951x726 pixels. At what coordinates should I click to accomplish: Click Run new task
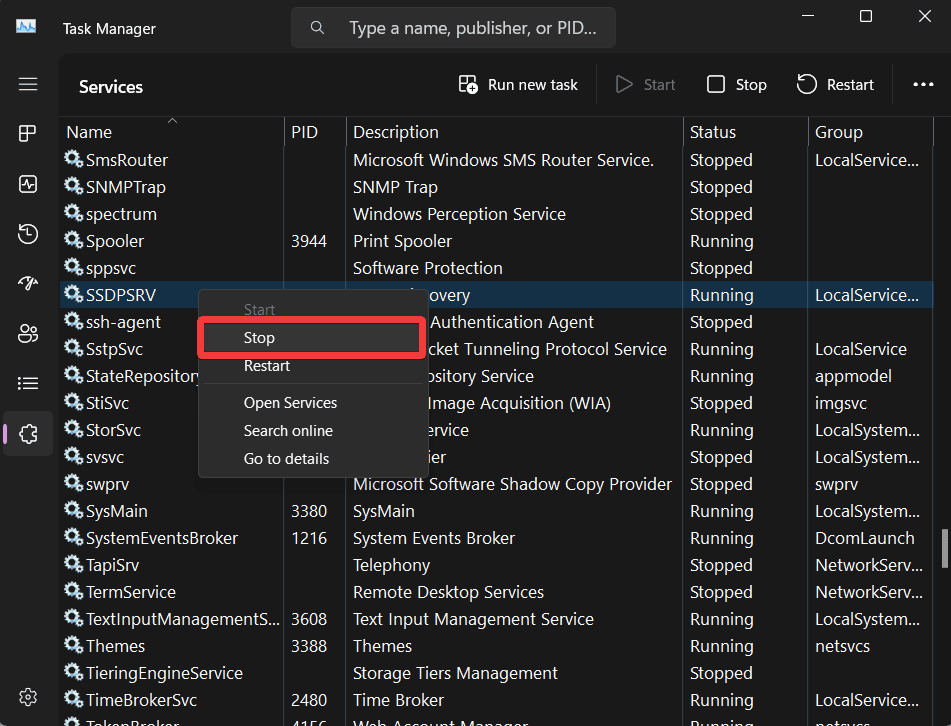pyautogui.click(x=517, y=84)
